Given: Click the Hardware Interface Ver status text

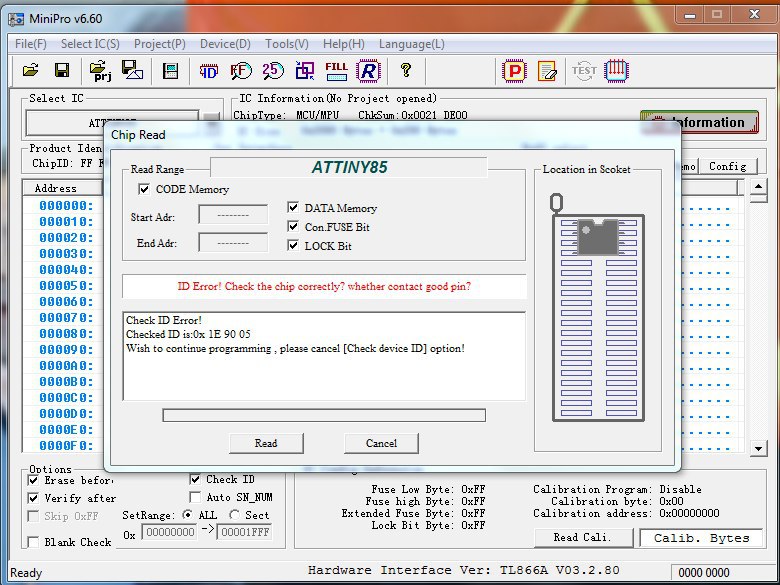Looking at the screenshot, I should (464, 570).
